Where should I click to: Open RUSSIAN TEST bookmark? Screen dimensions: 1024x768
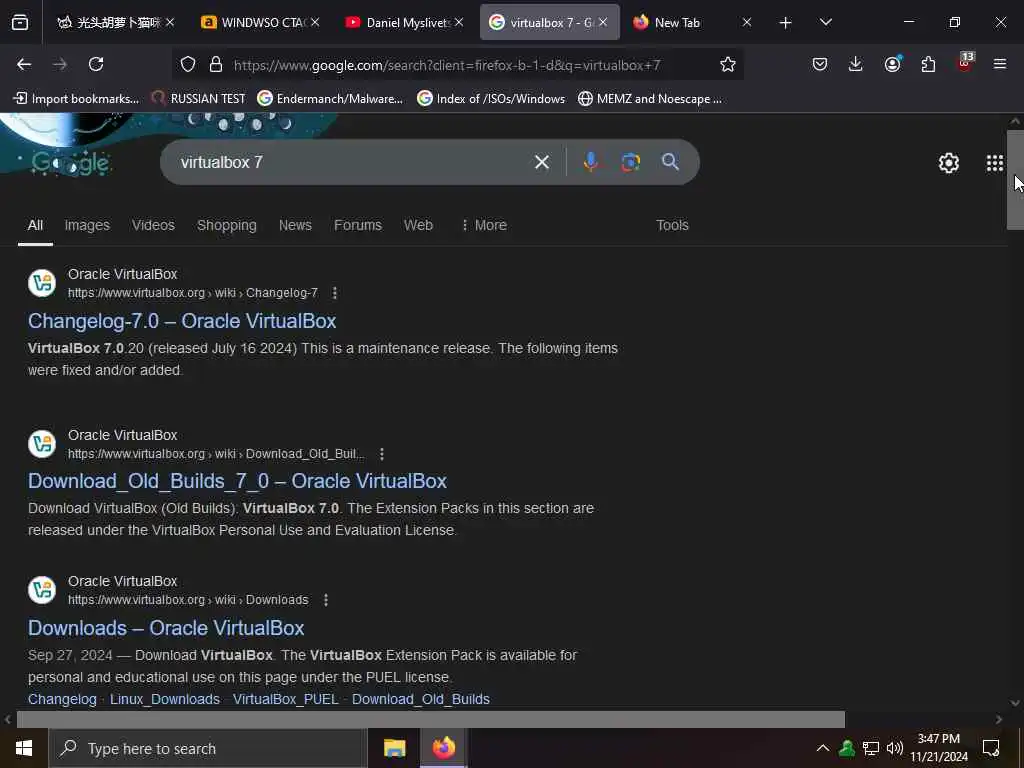pos(198,99)
